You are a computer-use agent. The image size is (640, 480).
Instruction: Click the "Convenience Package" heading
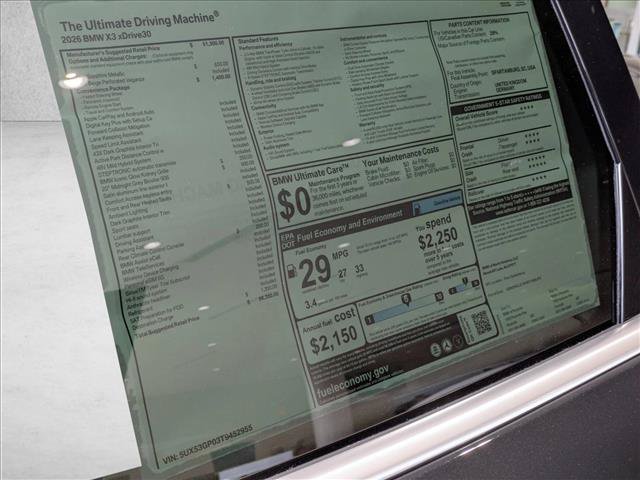click(x=105, y=89)
